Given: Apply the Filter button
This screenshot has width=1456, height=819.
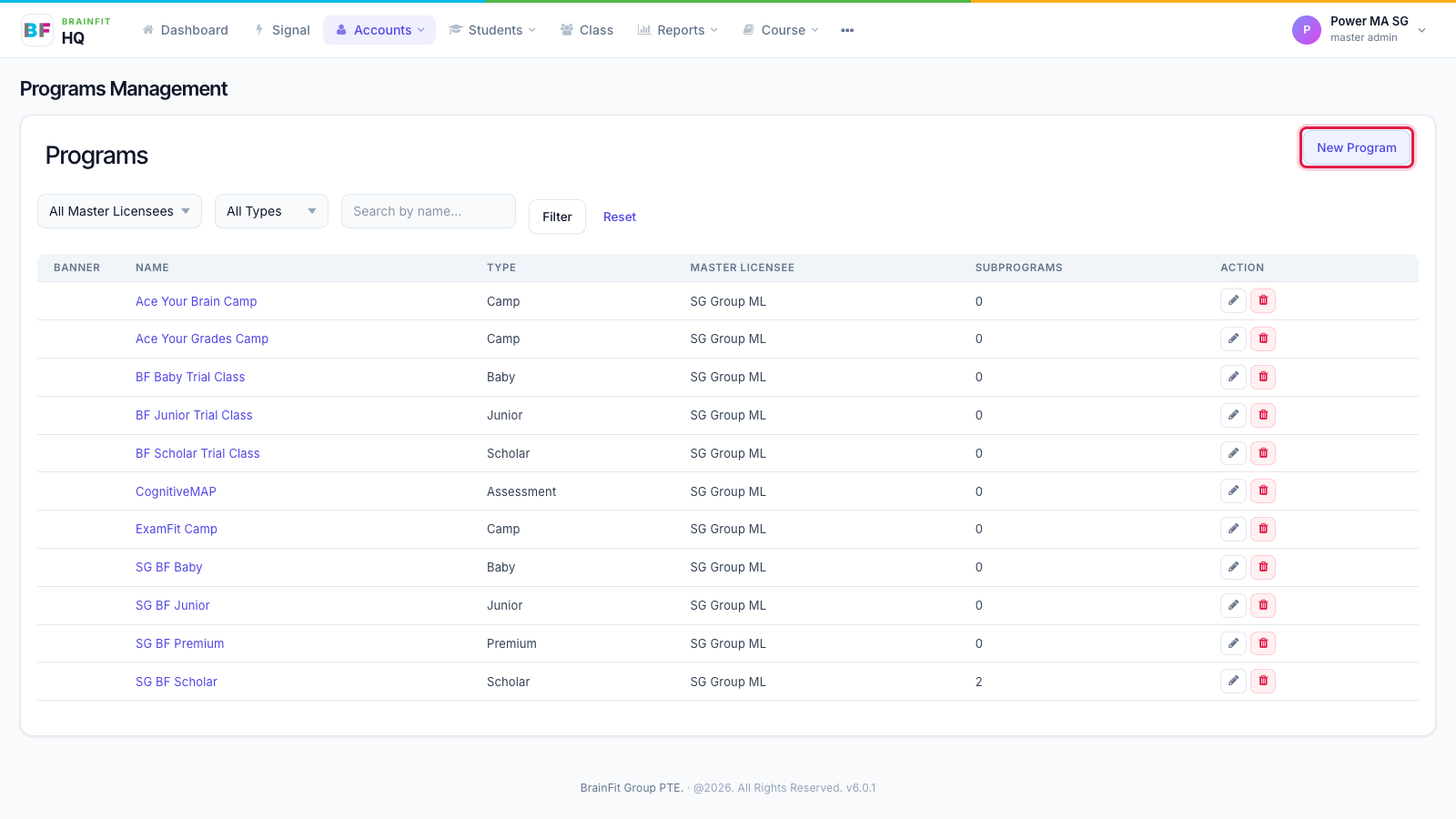Looking at the screenshot, I should 557,217.
